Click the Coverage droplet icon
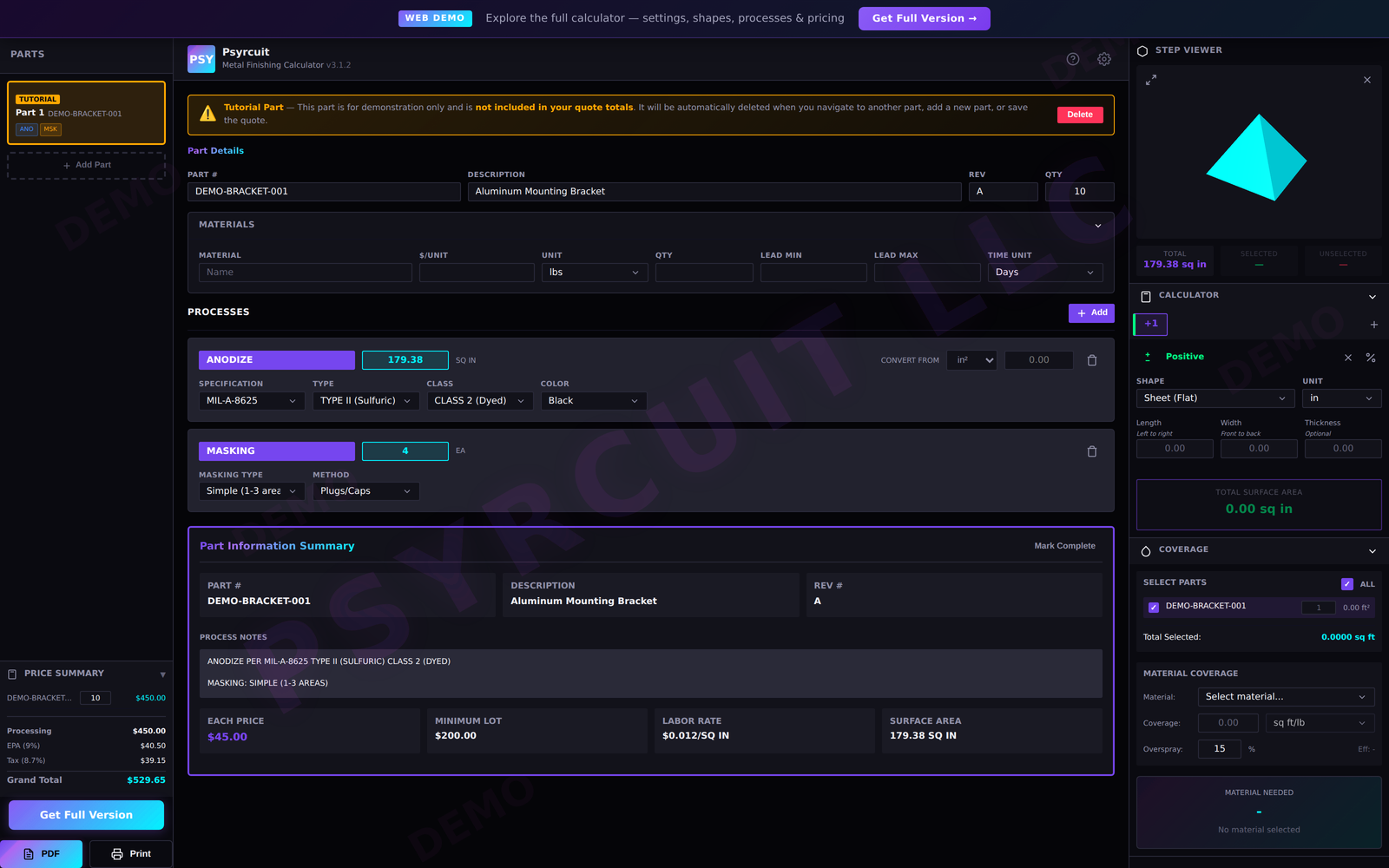Image resolution: width=1389 pixels, height=868 pixels. 1146,550
